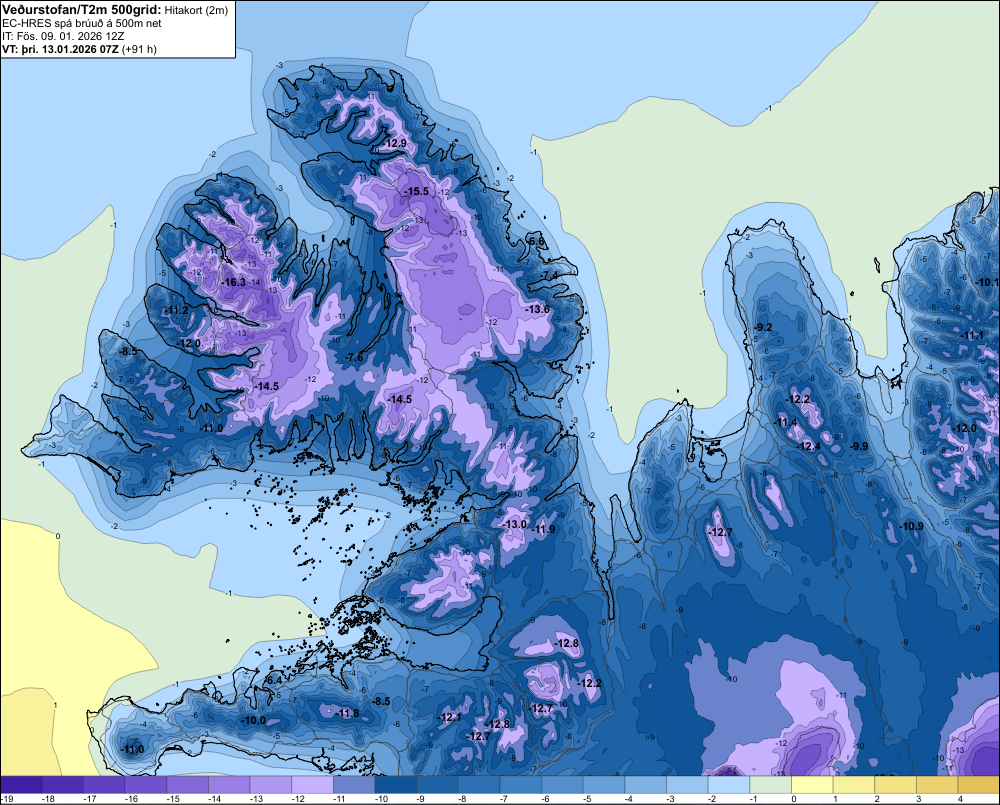Click the -19 legend scale label
Image resolution: width=1000 pixels, height=805 pixels.
click(x=7, y=799)
